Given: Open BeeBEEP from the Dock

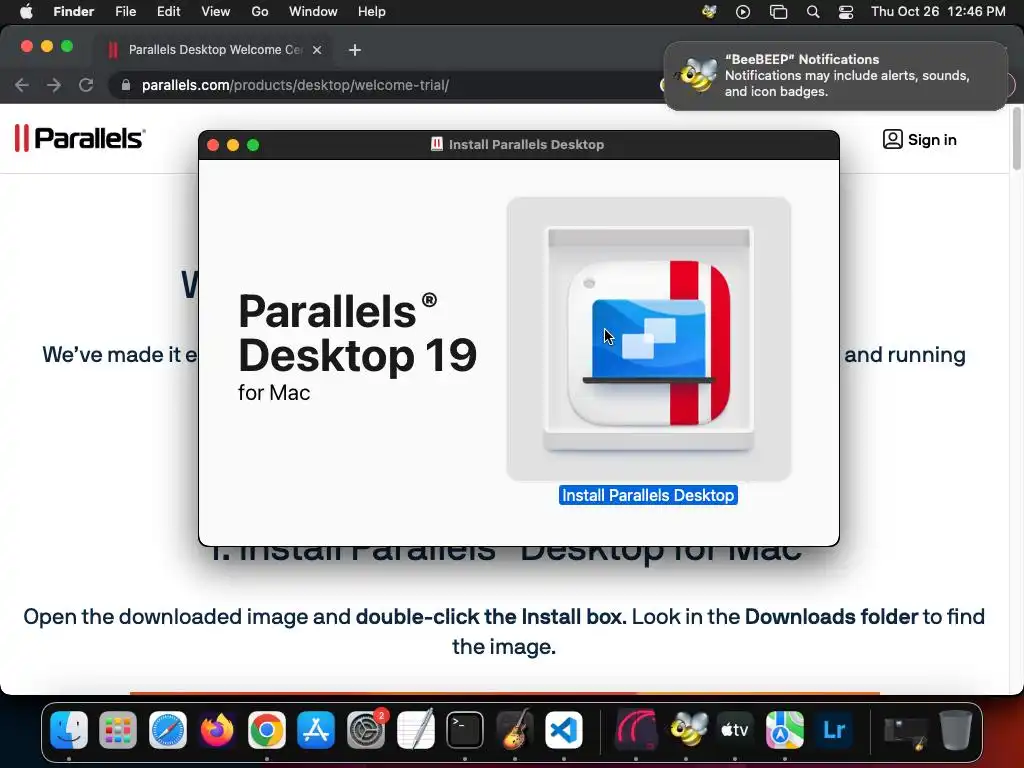Looking at the screenshot, I should 688,729.
